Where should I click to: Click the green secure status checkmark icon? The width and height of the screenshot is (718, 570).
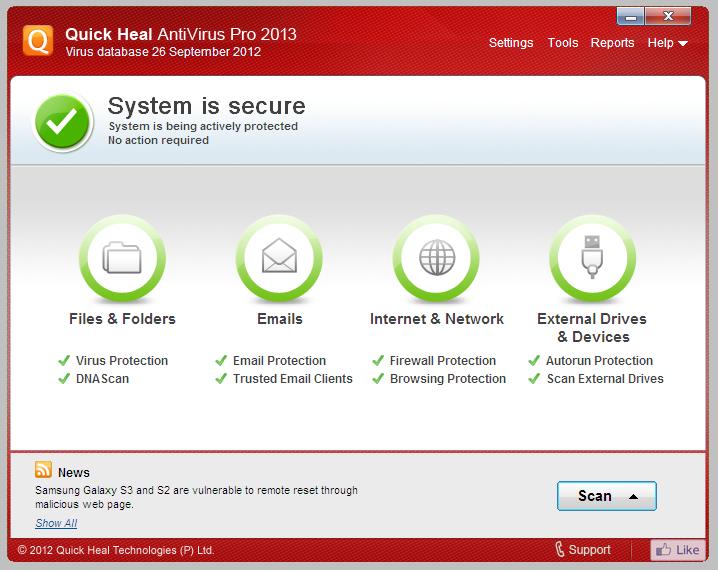(x=63, y=122)
